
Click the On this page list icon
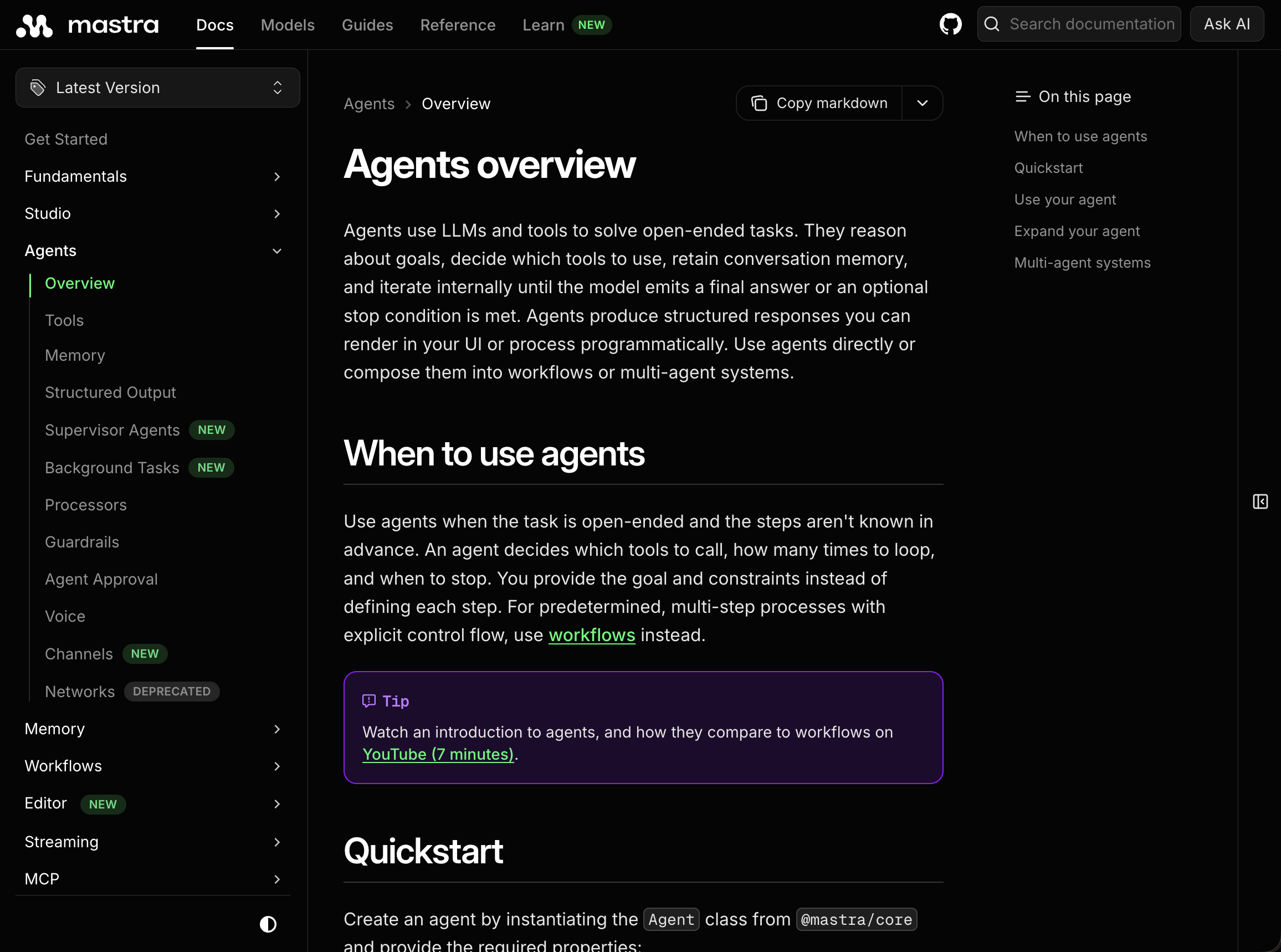coord(1023,96)
